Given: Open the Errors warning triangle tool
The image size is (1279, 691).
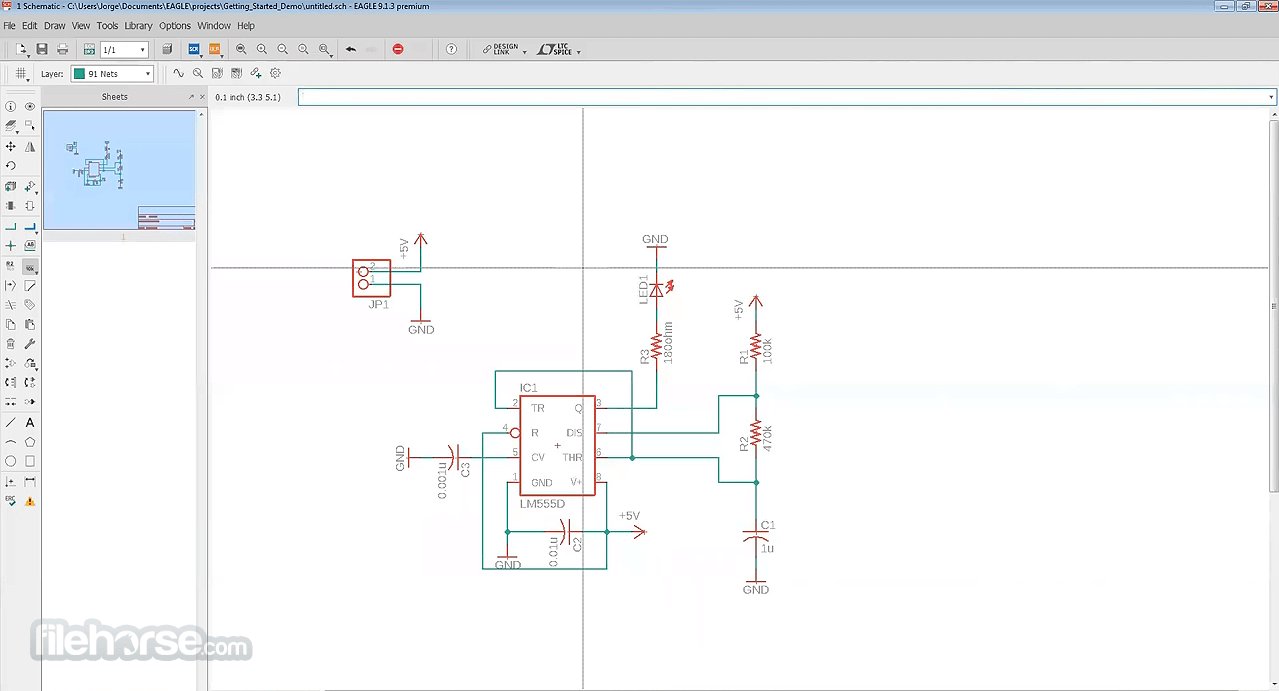Looking at the screenshot, I should point(30,501).
